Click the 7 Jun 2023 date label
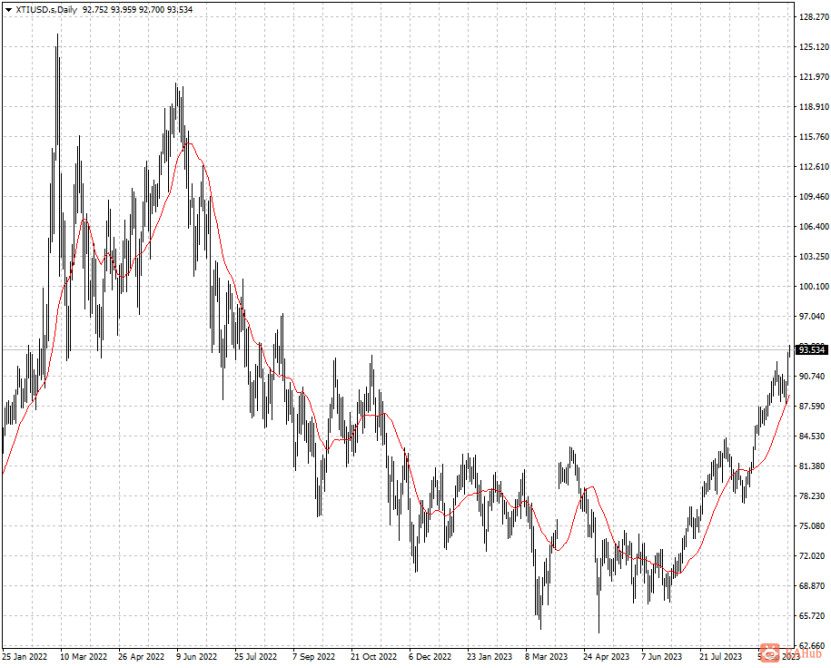This screenshot has width=831, height=668. coord(661,657)
